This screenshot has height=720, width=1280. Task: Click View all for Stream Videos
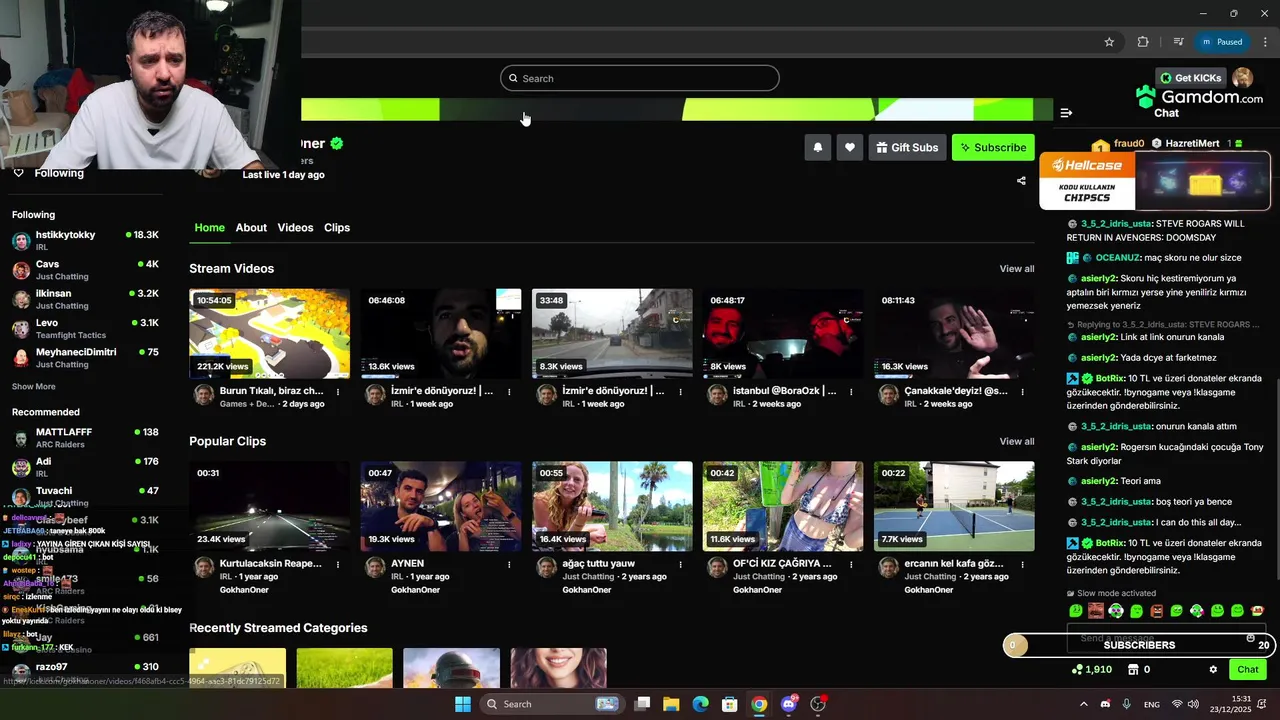pos(1017,268)
